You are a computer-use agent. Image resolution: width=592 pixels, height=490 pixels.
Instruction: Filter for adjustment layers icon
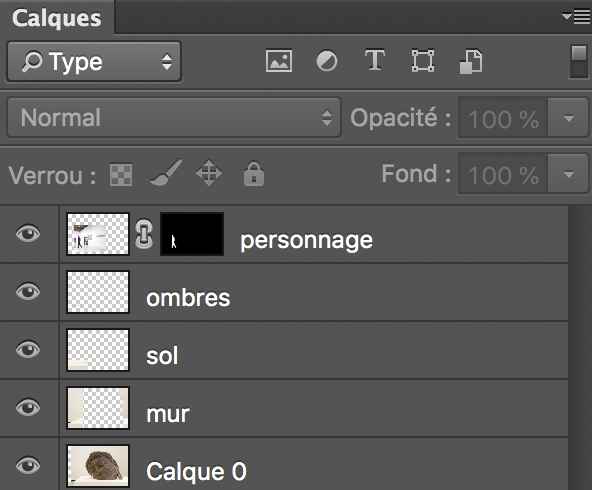327,61
